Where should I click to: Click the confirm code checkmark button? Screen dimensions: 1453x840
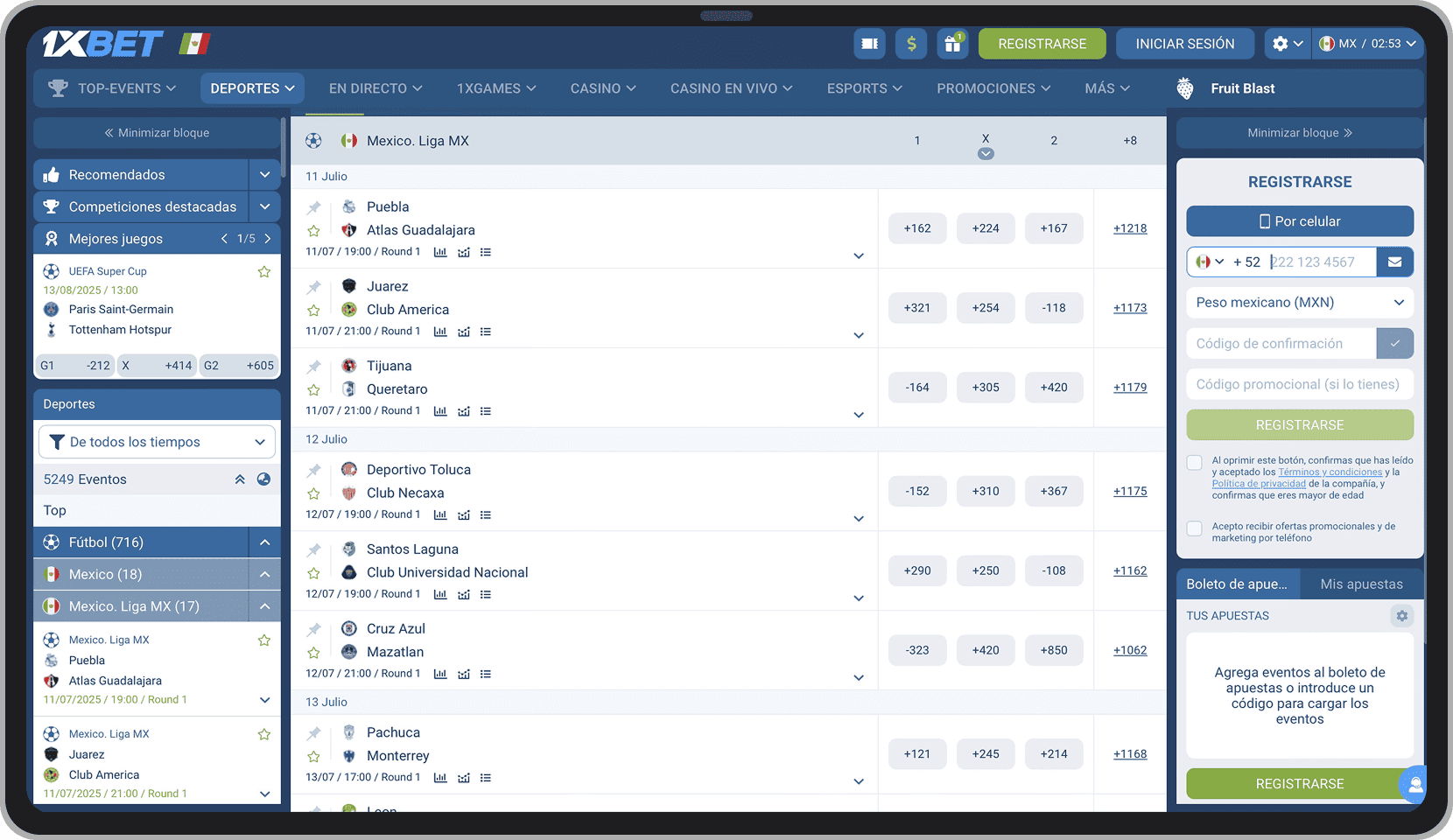click(1395, 344)
